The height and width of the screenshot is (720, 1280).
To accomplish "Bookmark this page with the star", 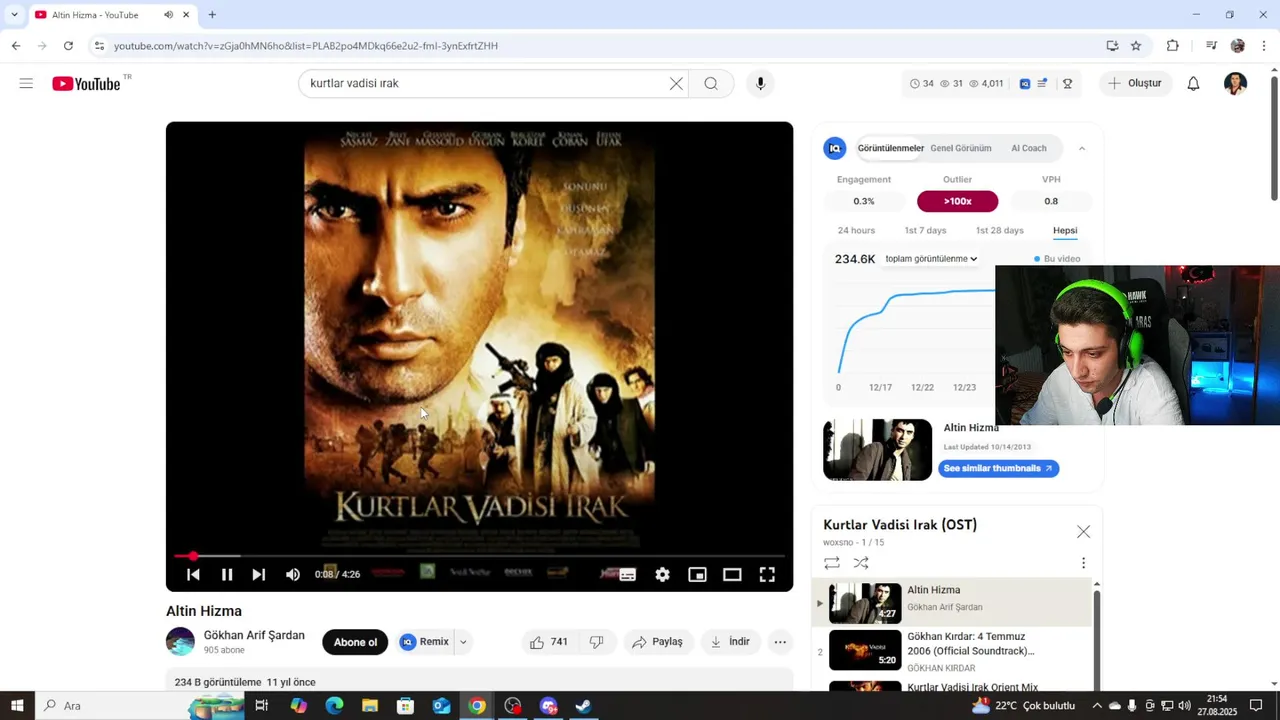I will [1136, 46].
